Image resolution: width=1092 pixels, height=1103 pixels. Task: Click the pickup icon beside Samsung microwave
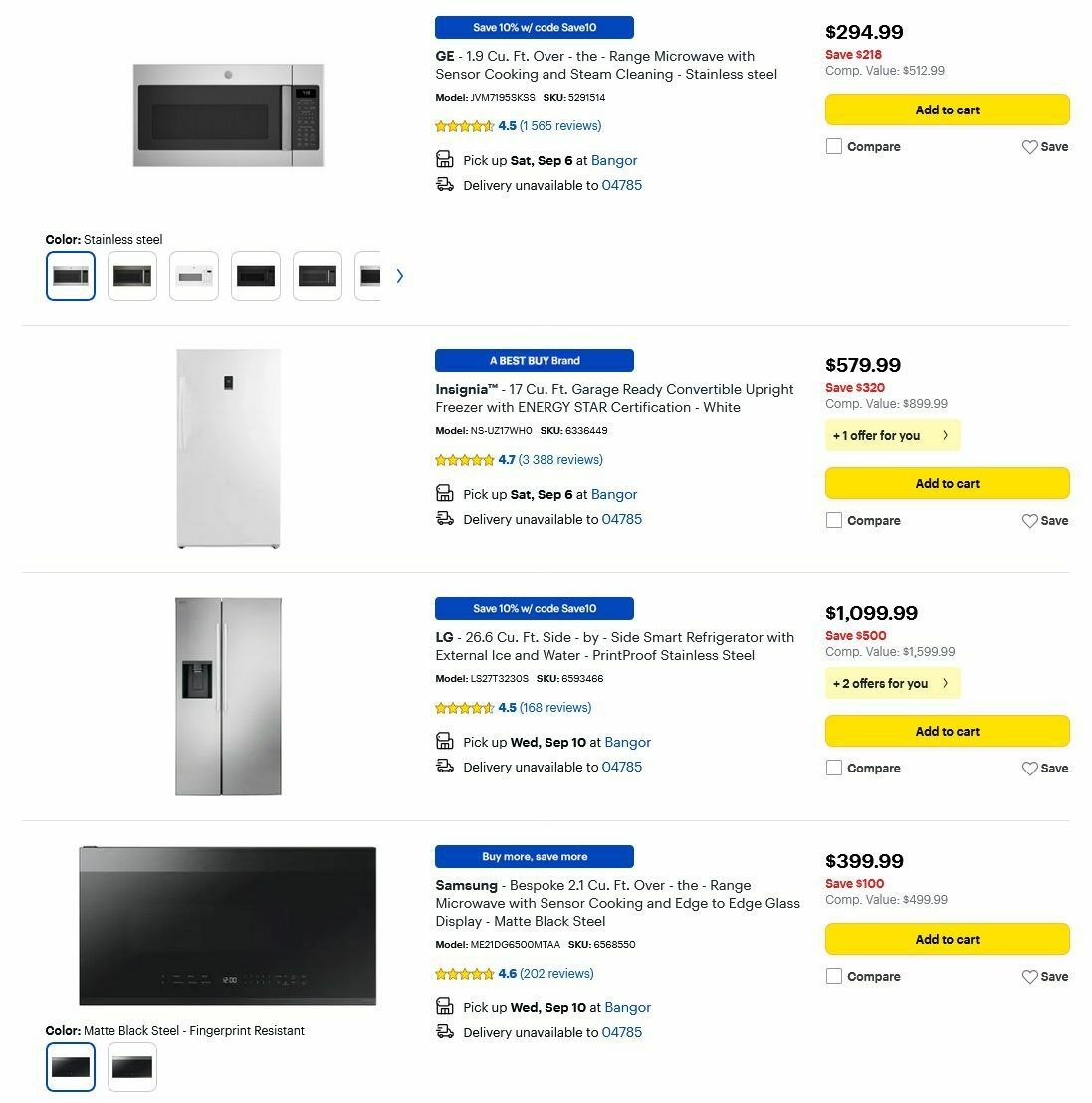(x=444, y=1006)
